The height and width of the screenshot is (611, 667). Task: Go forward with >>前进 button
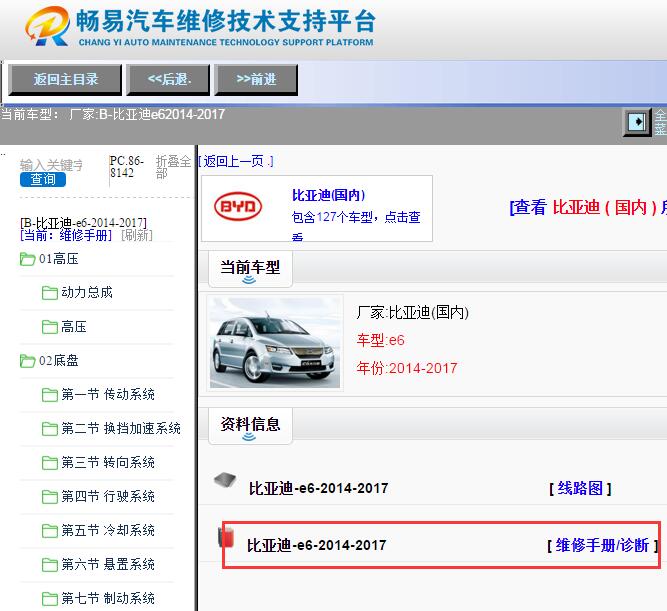(256, 80)
